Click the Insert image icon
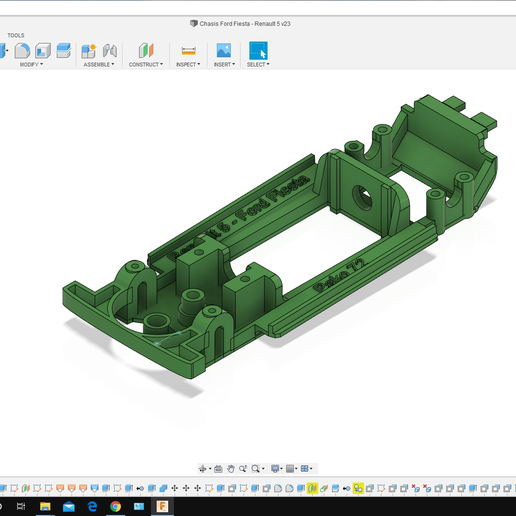Screen dimensions: 516x516 [224, 50]
